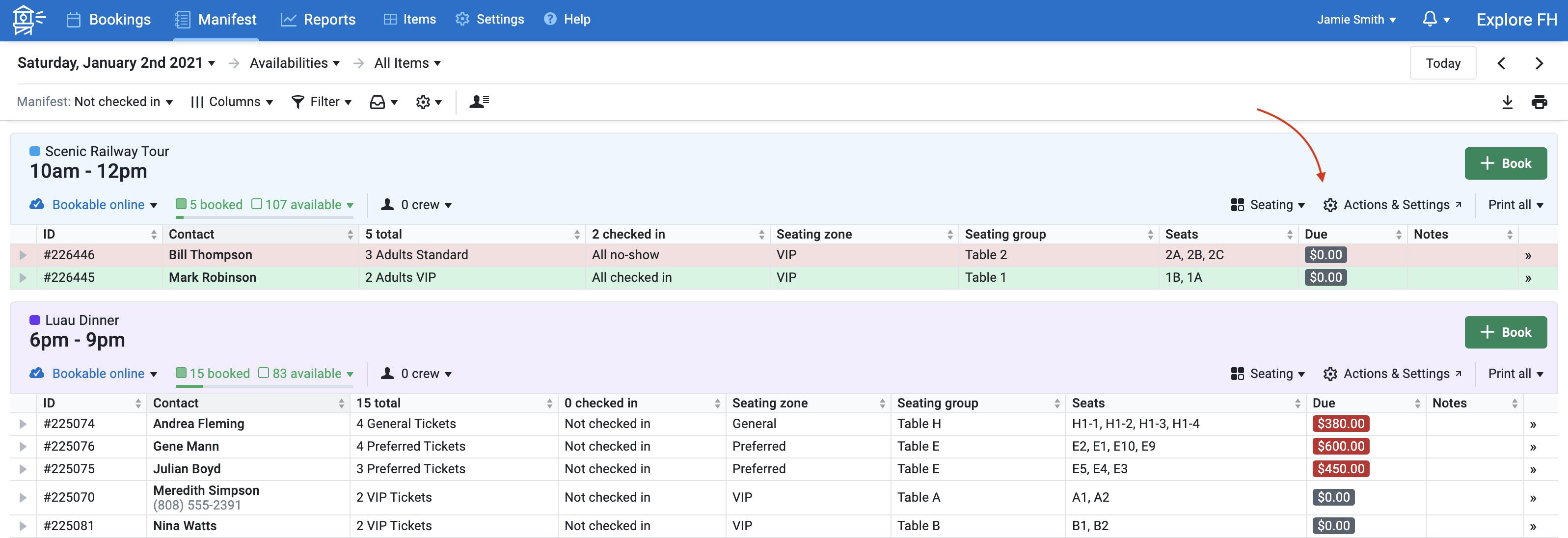Click the $380.00 due amount badge
Screen dimensions: 1568x538
click(1341, 424)
